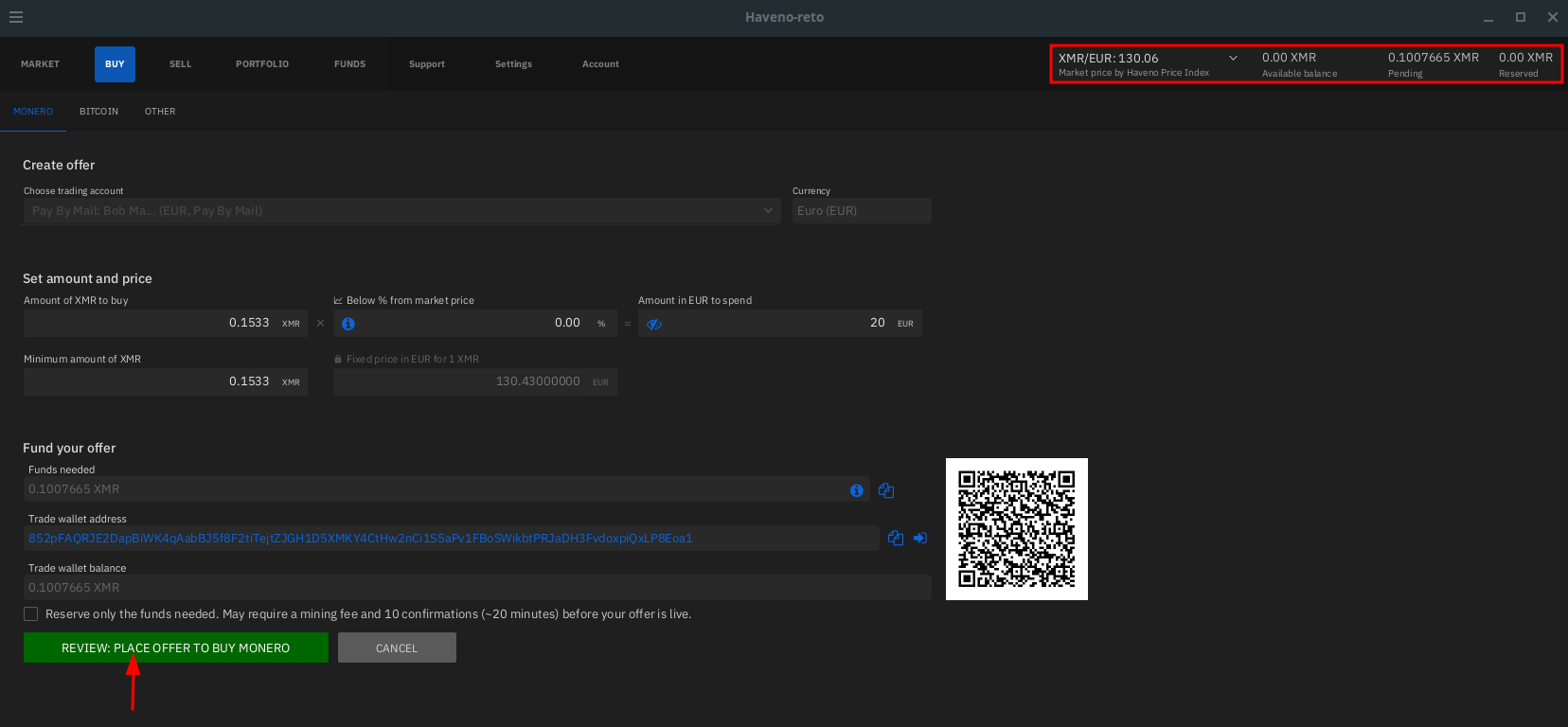Viewport: 1568px width, 727px height.
Task: Click Review: Place Offer to Buy Monero
Action: pos(176,648)
